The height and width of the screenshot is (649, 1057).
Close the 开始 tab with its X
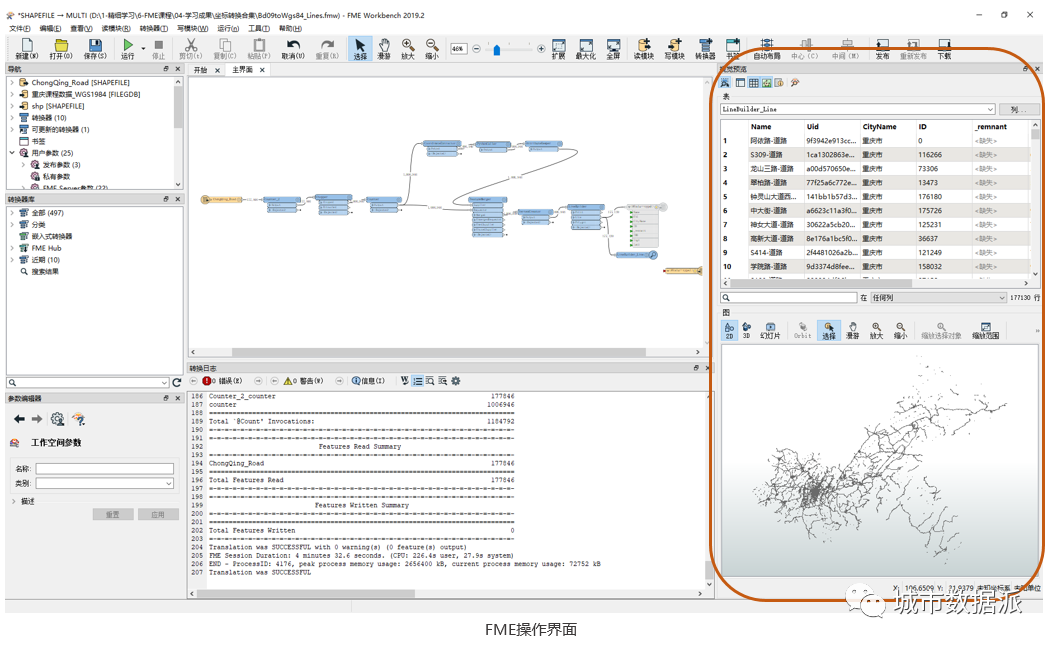(x=218, y=70)
